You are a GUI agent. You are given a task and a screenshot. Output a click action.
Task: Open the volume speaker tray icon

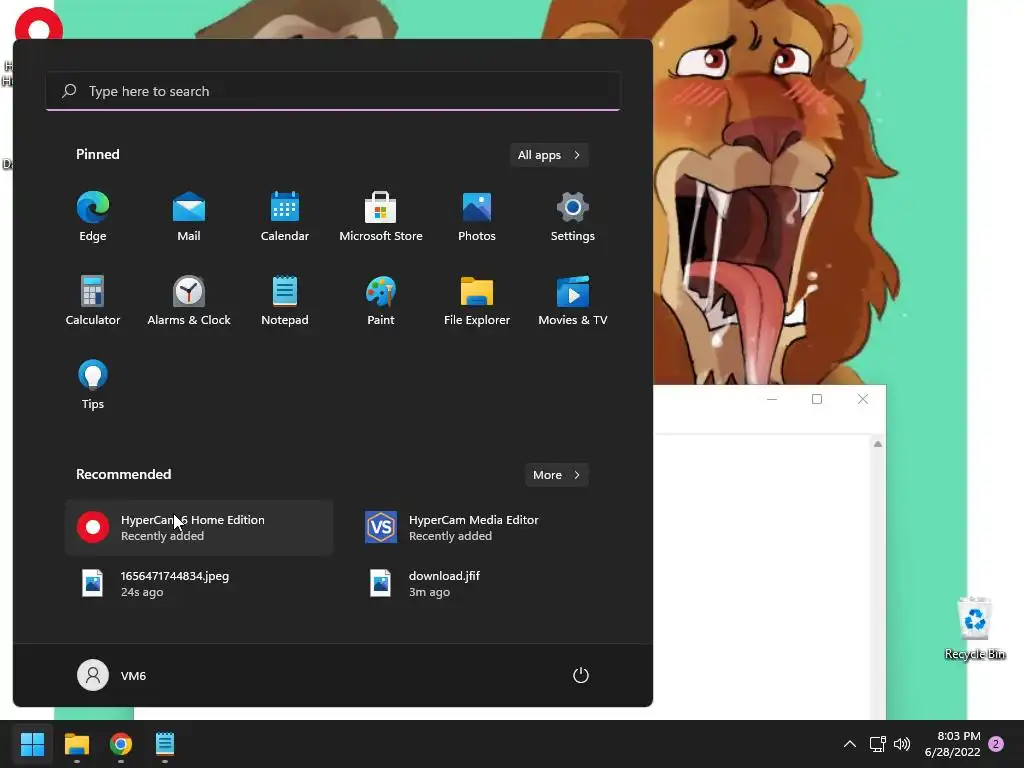tap(902, 744)
